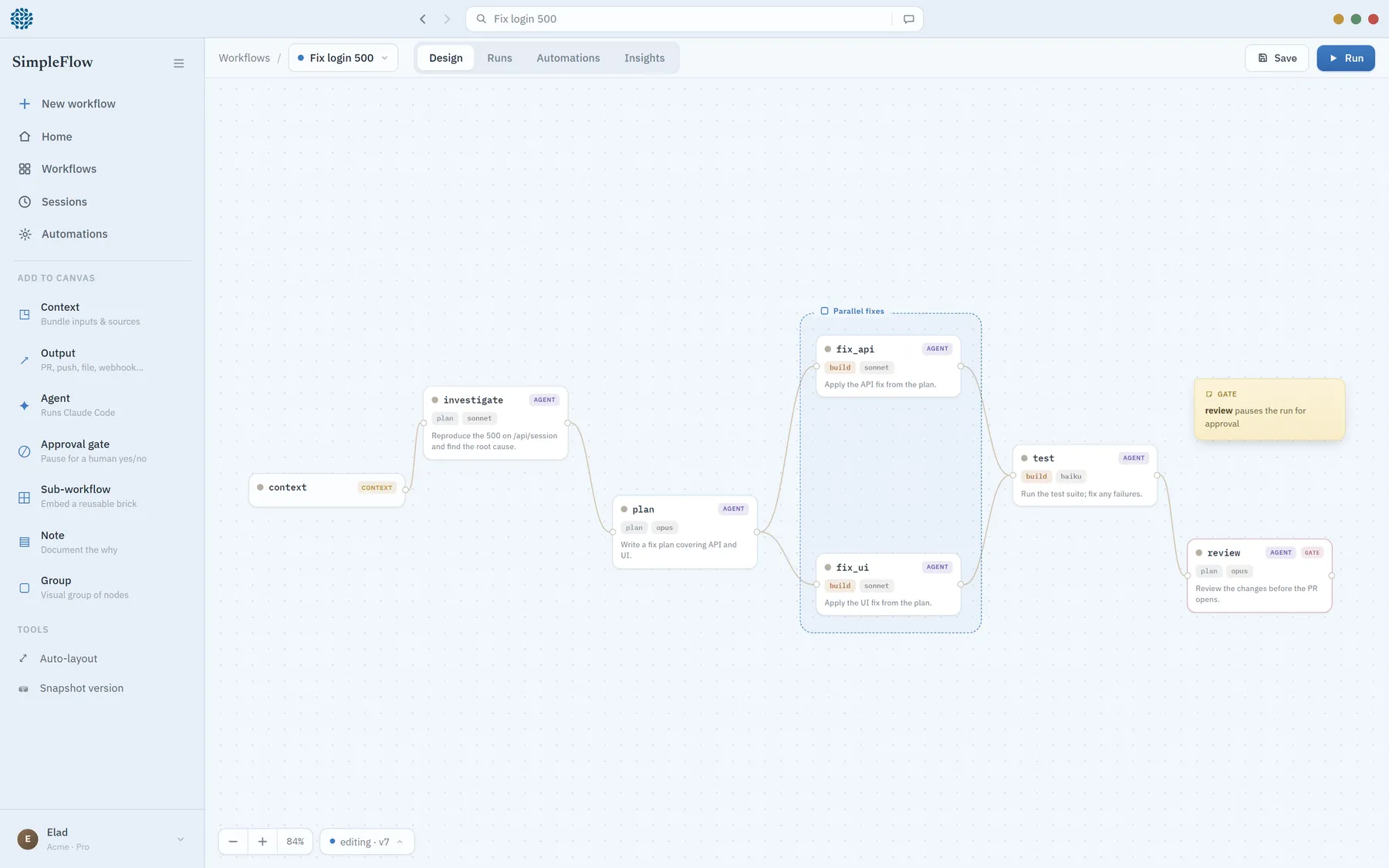Click the 84% zoom level indicator
The image size is (1389, 868).
pyautogui.click(x=295, y=841)
